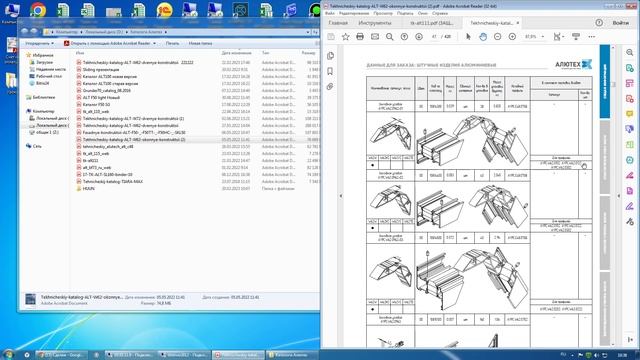Go to previous page with up-arrow icon
The width and height of the screenshot is (640, 360).
tap(404, 37)
